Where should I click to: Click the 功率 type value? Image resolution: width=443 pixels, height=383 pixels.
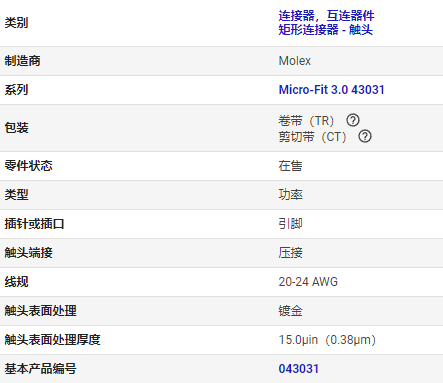pos(290,195)
